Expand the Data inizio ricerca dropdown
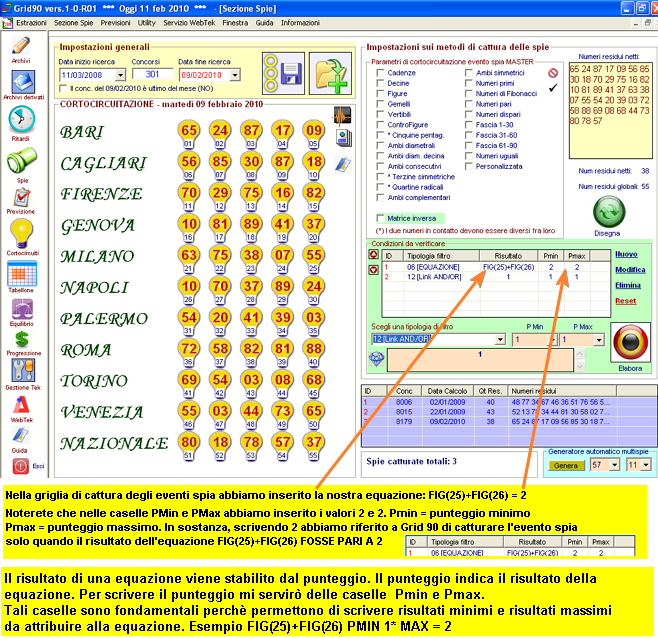658x637 pixels. pyautogui.click(x=120, y=75)
